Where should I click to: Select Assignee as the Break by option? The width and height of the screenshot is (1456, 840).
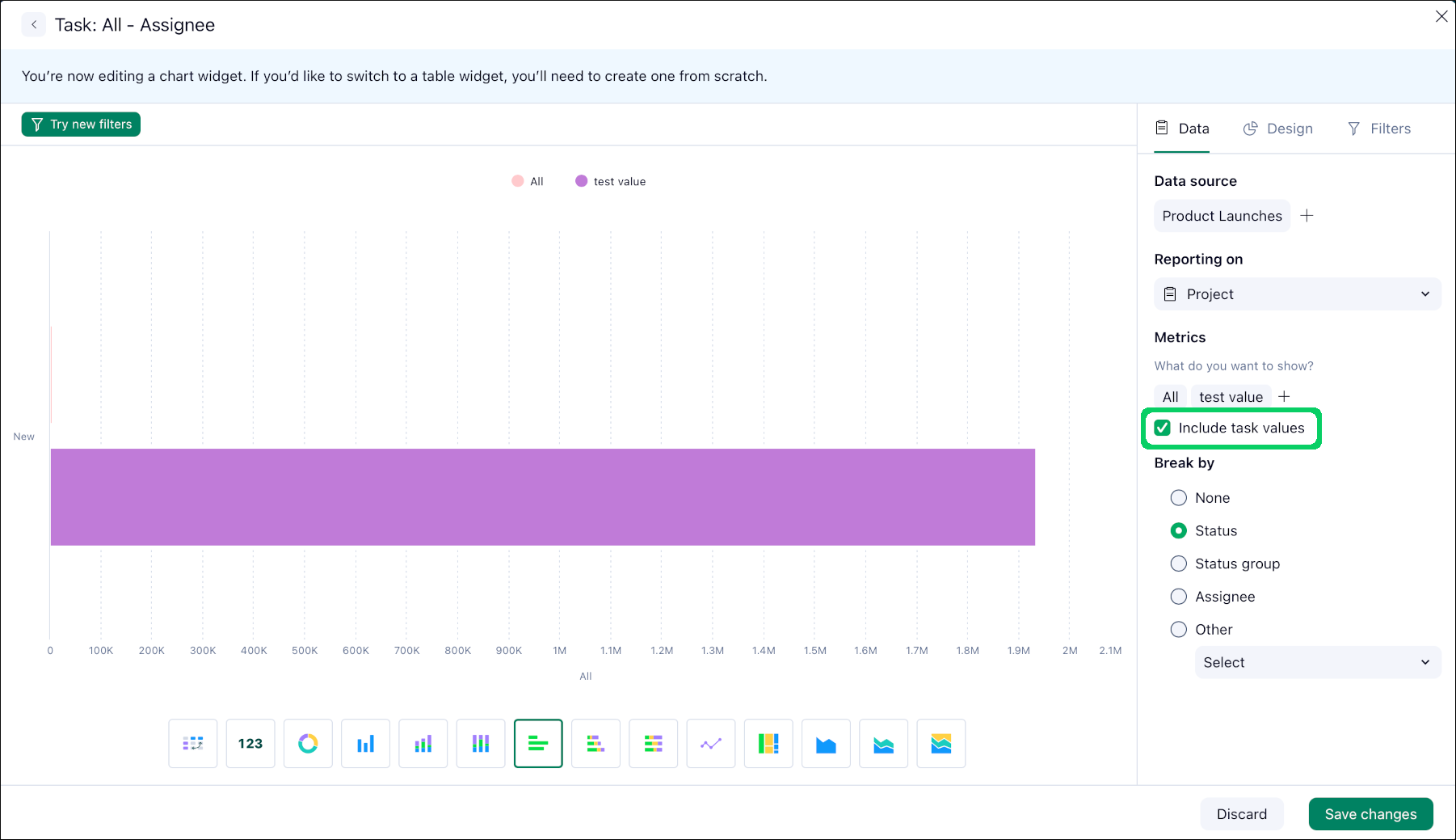(1179, 596)
